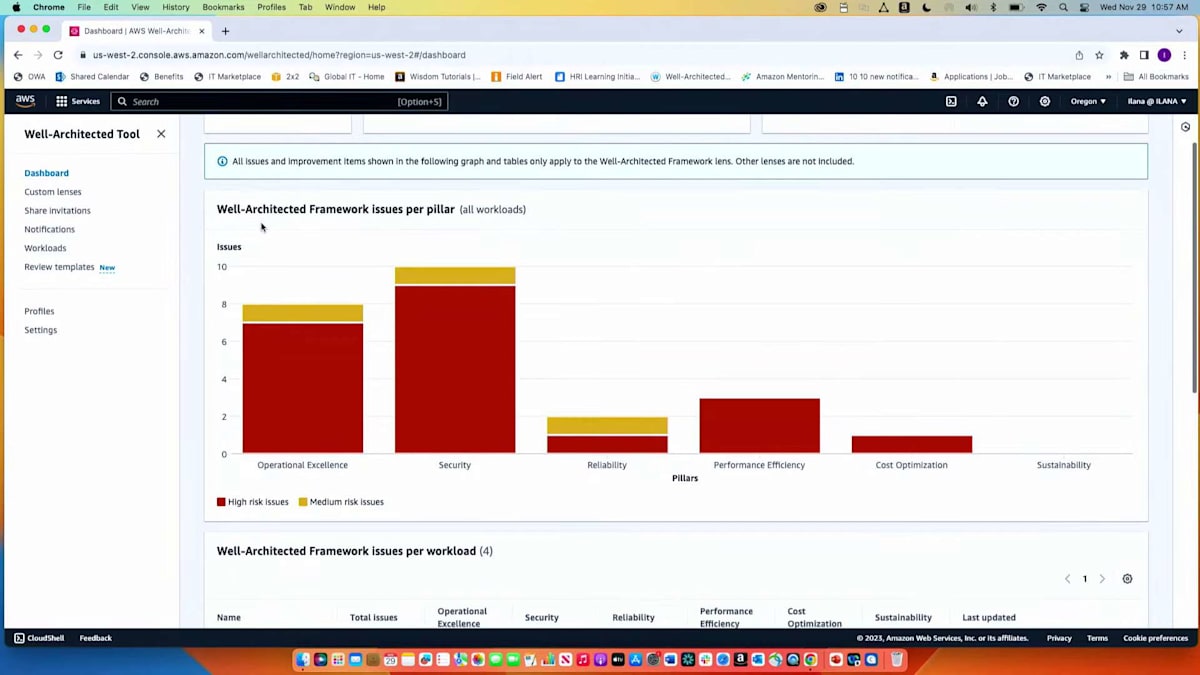Screen dimensions: 1200x675
Task: Open Trash in the Dock
Action: click(x=897, y=660)
